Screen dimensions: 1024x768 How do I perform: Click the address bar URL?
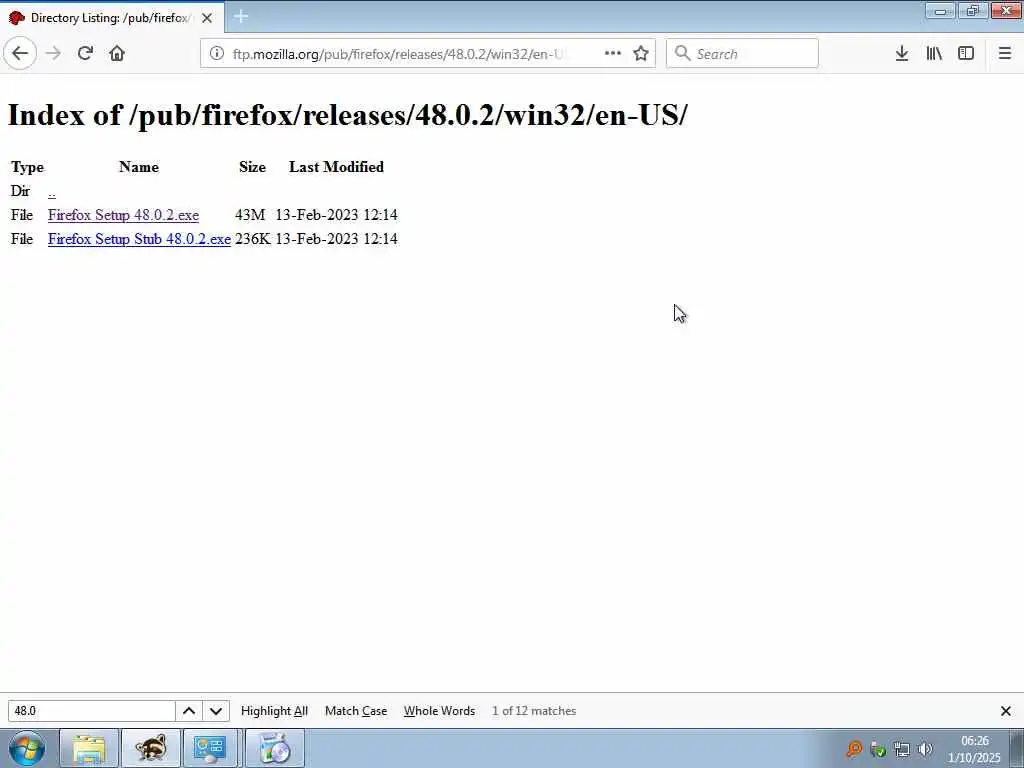(398, 54)
